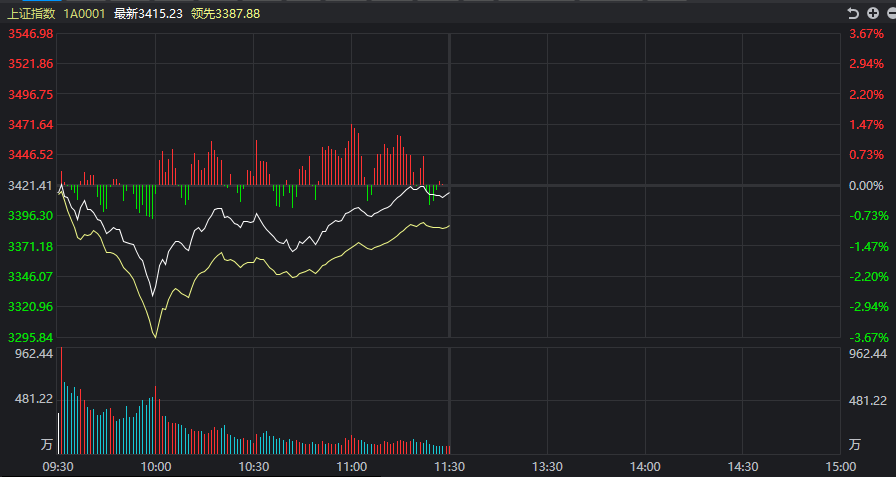Viewport: 896px width, 477px height.
Task: Click the 13:30 time axis label
Action: point(547,467)
